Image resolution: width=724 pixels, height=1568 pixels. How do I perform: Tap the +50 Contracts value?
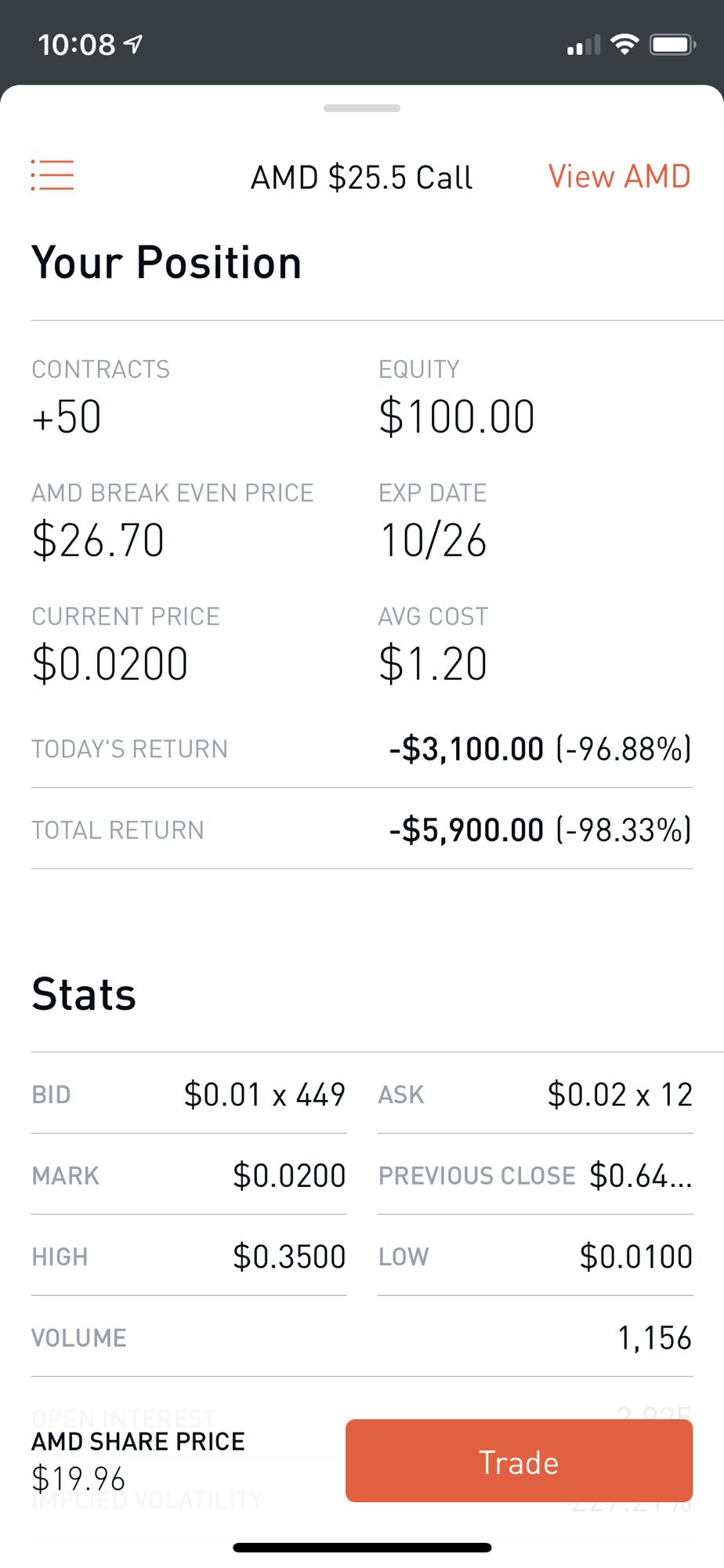click(x=67, y=416)
